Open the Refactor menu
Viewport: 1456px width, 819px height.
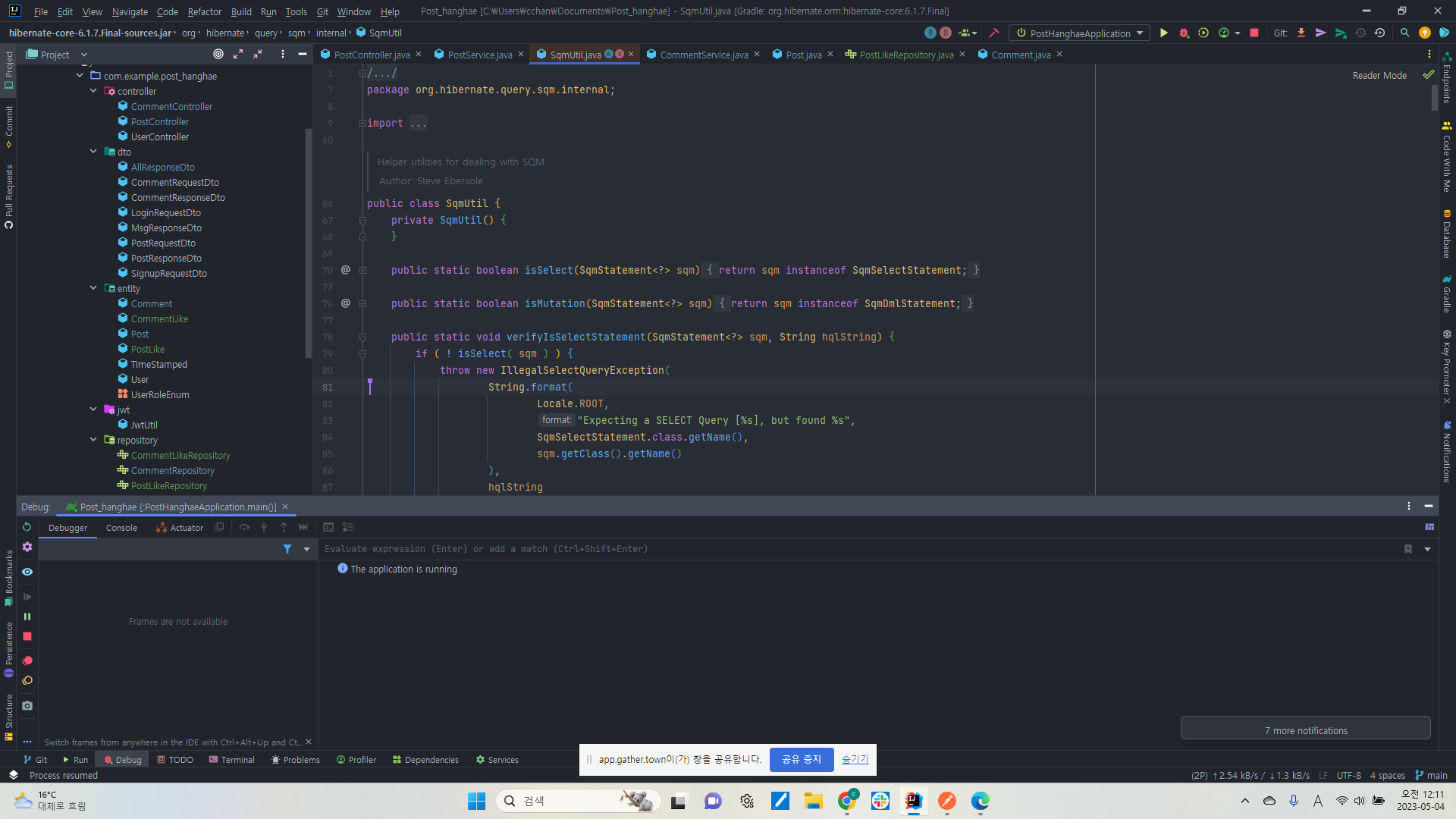click(204, 11)
